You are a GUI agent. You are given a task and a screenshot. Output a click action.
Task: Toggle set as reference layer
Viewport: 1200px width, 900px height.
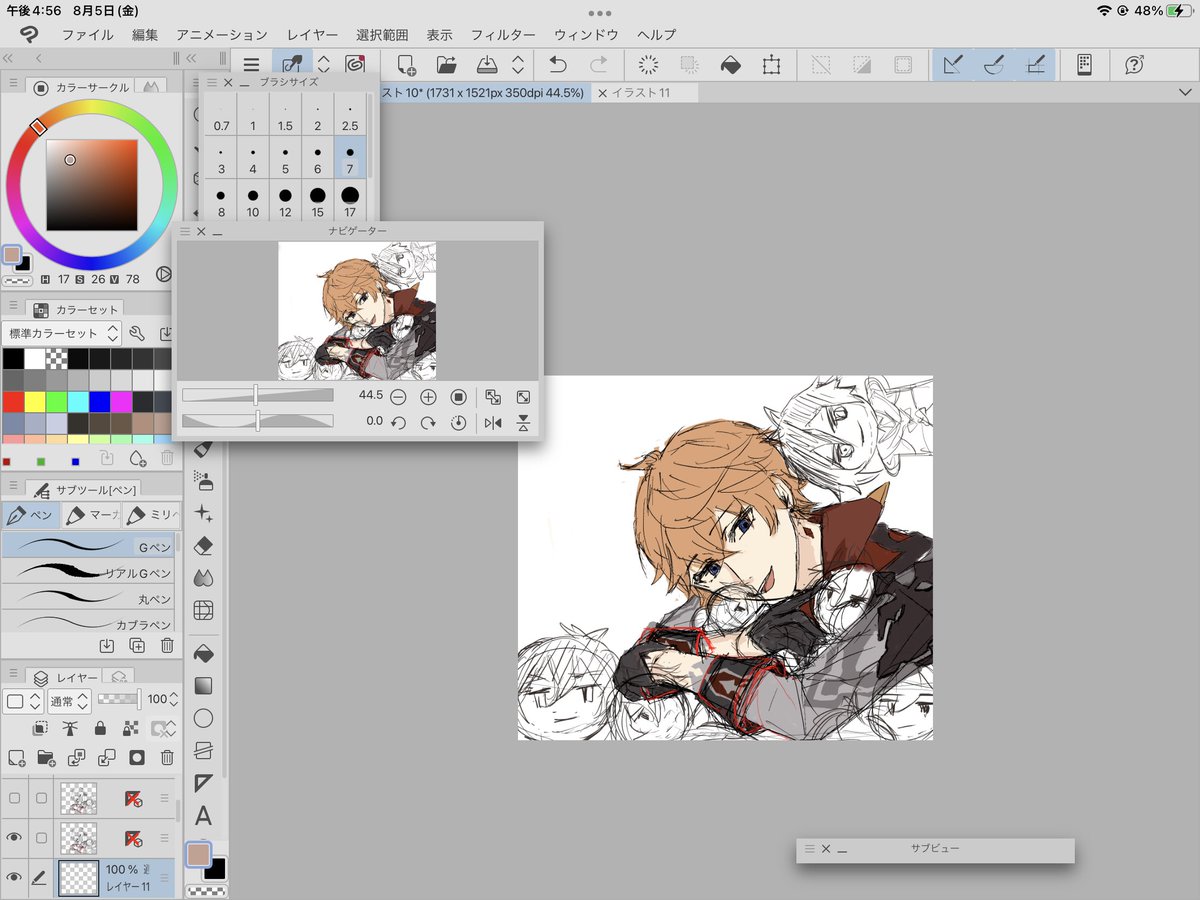[x=70, y=729]
